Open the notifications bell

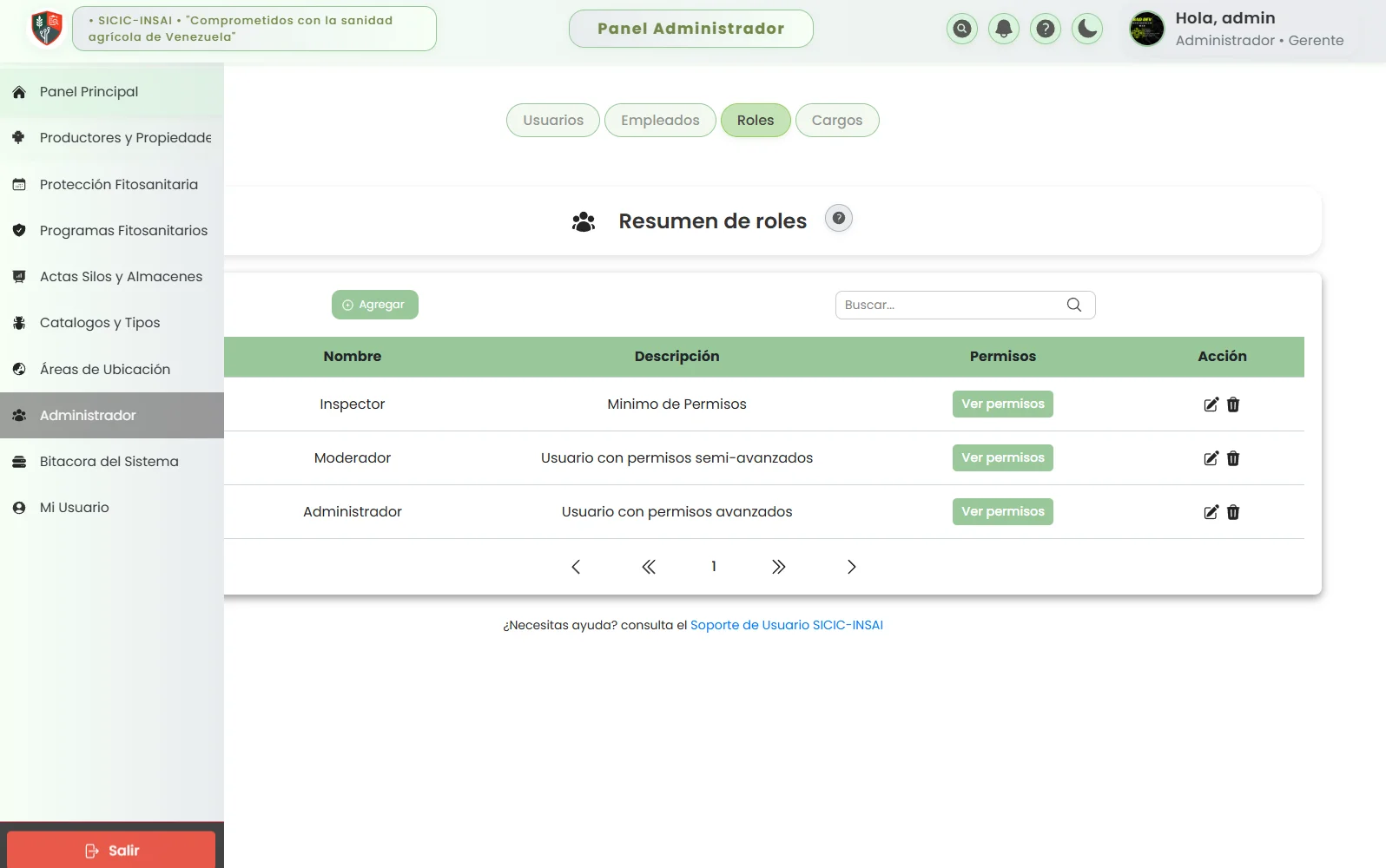(1004, 29)
